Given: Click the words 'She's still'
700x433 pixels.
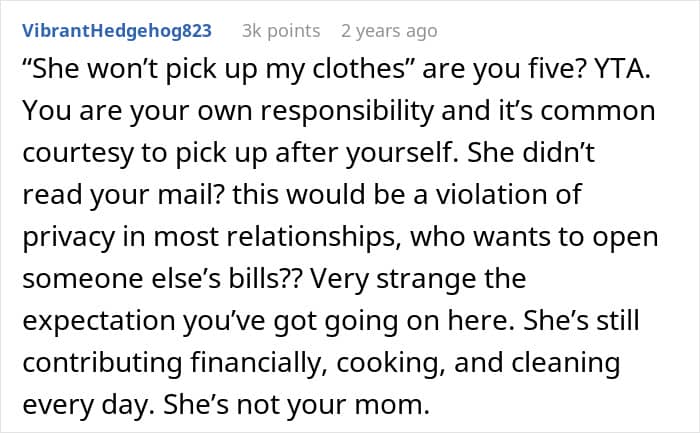Looking at the screenshot, I should click(x=581, y=321).
